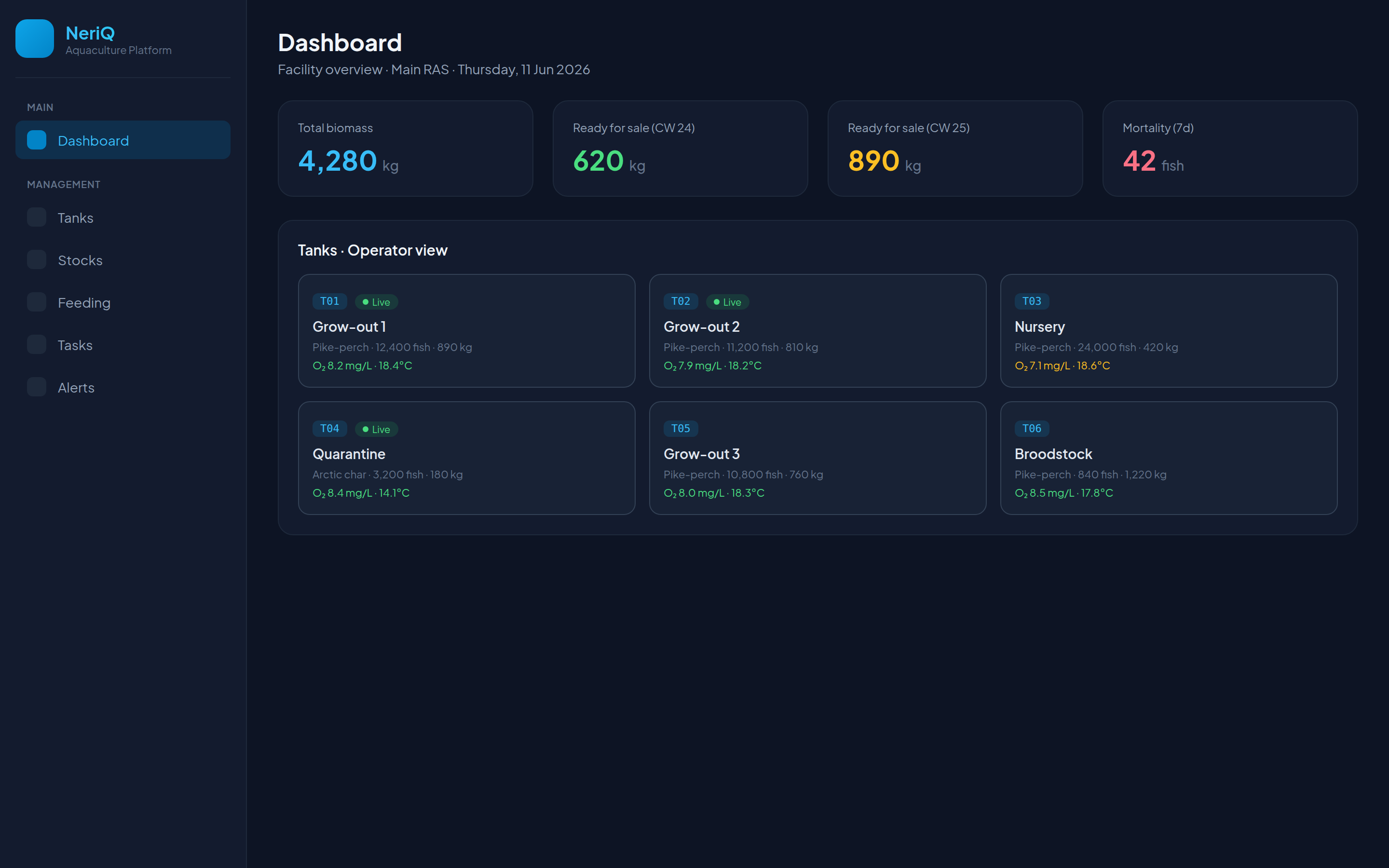Open the Grow-out 3 tank card

[818, 458]
